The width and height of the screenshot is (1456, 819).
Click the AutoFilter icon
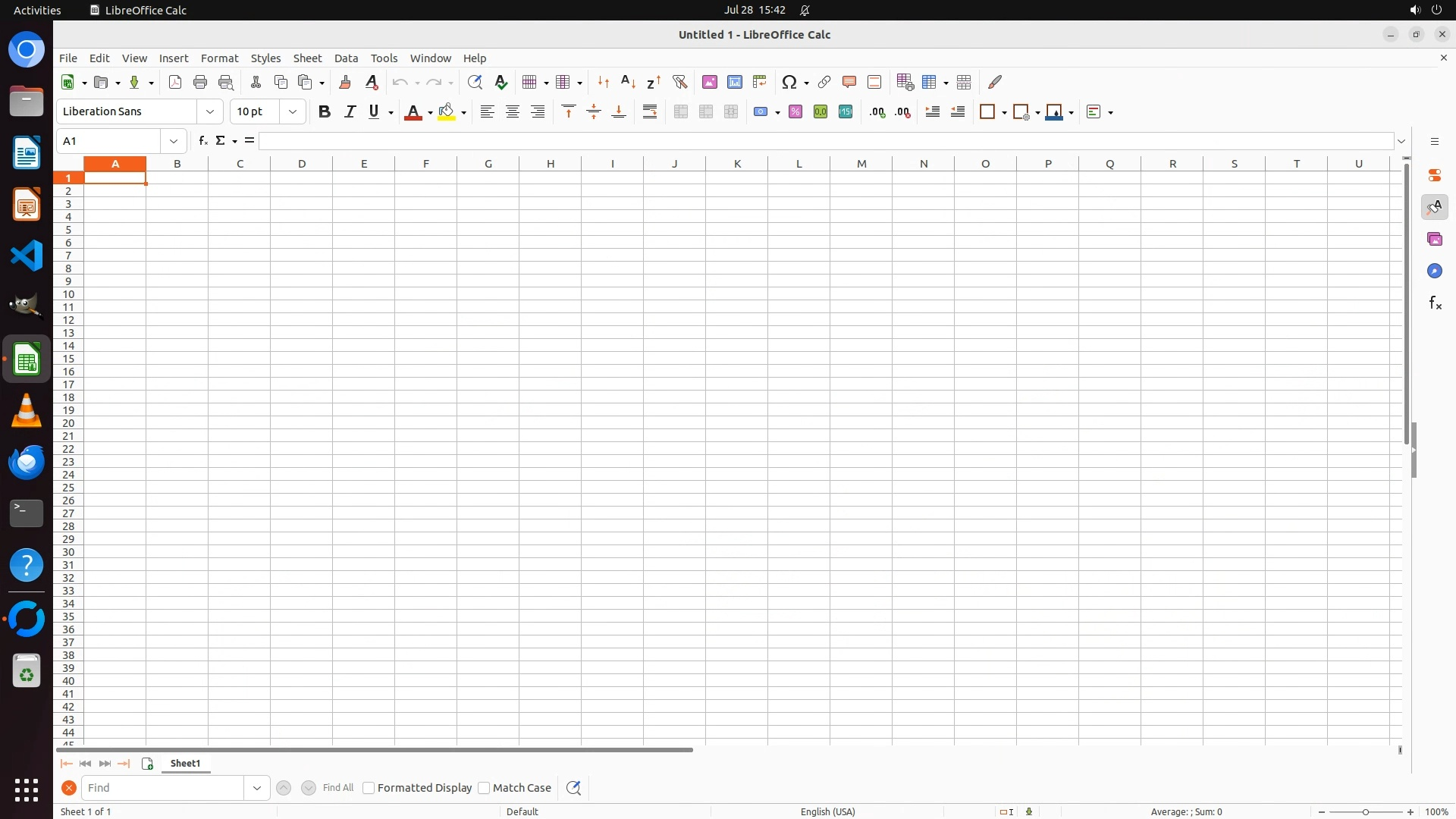(x=679, y=82)
